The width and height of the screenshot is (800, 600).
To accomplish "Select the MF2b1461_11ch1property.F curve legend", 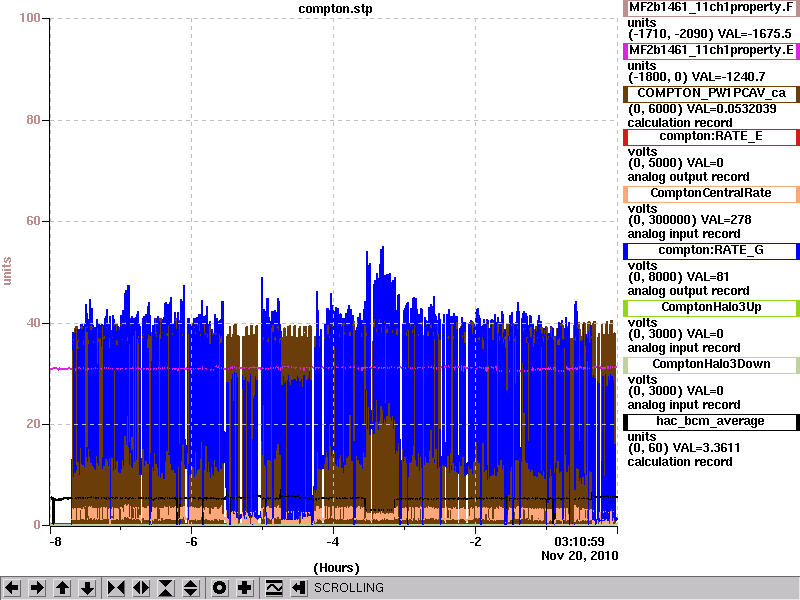I will [711, 8].
